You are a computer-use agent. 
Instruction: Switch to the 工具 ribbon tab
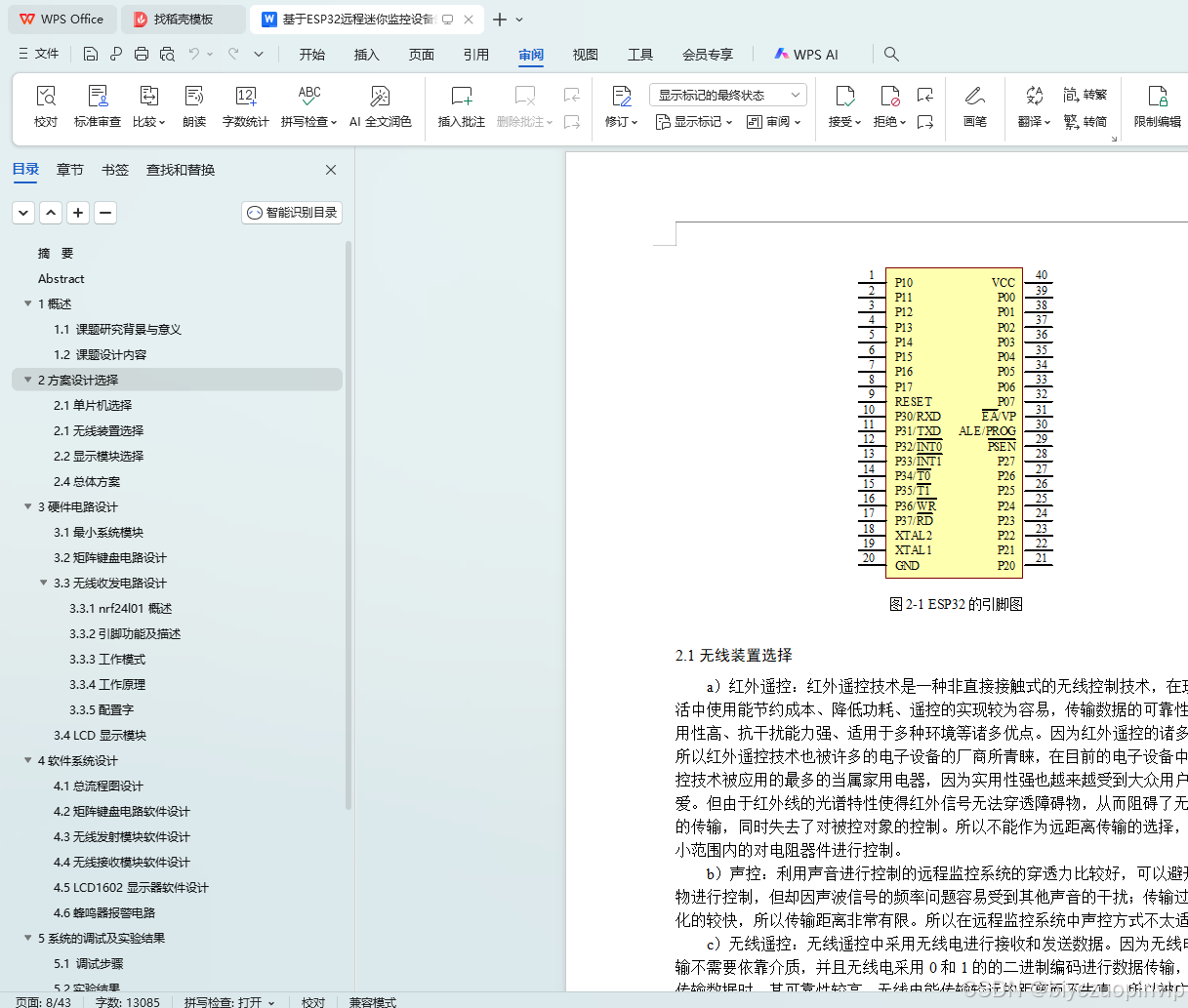(x=640, y=55)
